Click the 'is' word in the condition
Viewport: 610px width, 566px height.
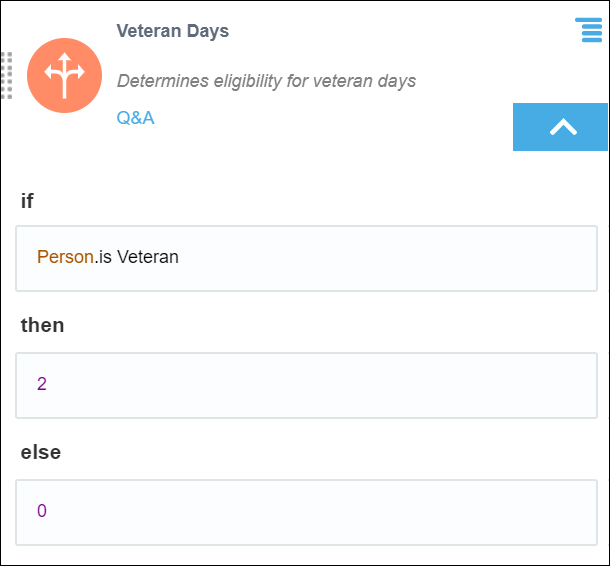(105, 257)
